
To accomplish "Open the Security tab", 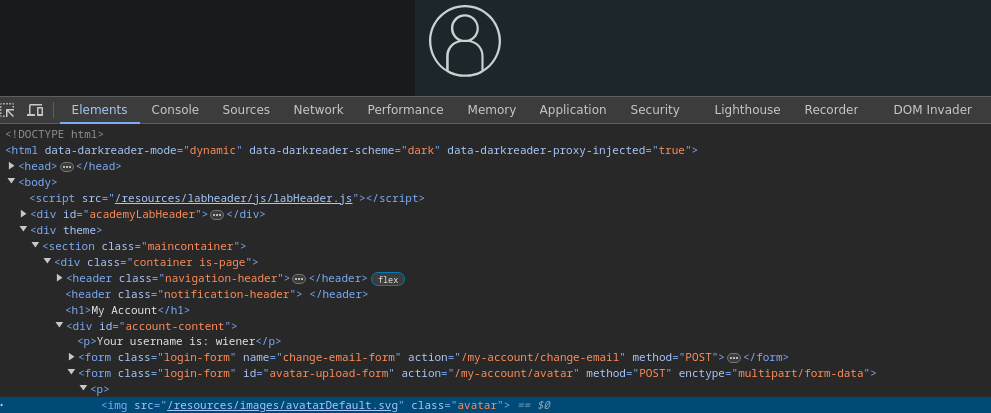I will tap(655, 110).
